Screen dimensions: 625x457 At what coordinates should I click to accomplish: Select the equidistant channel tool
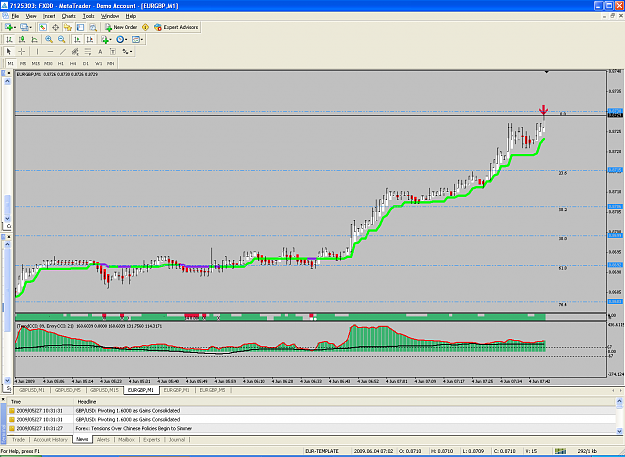[75, 51]
